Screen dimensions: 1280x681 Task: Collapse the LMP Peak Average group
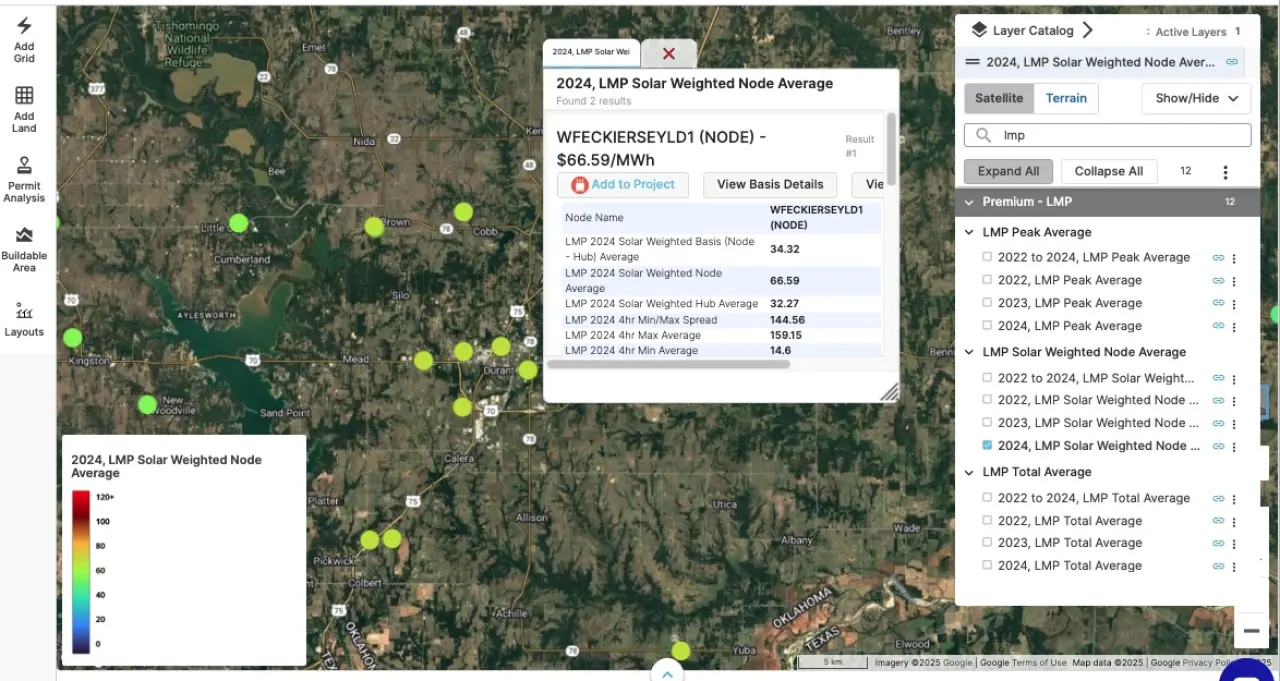(969, 232)
